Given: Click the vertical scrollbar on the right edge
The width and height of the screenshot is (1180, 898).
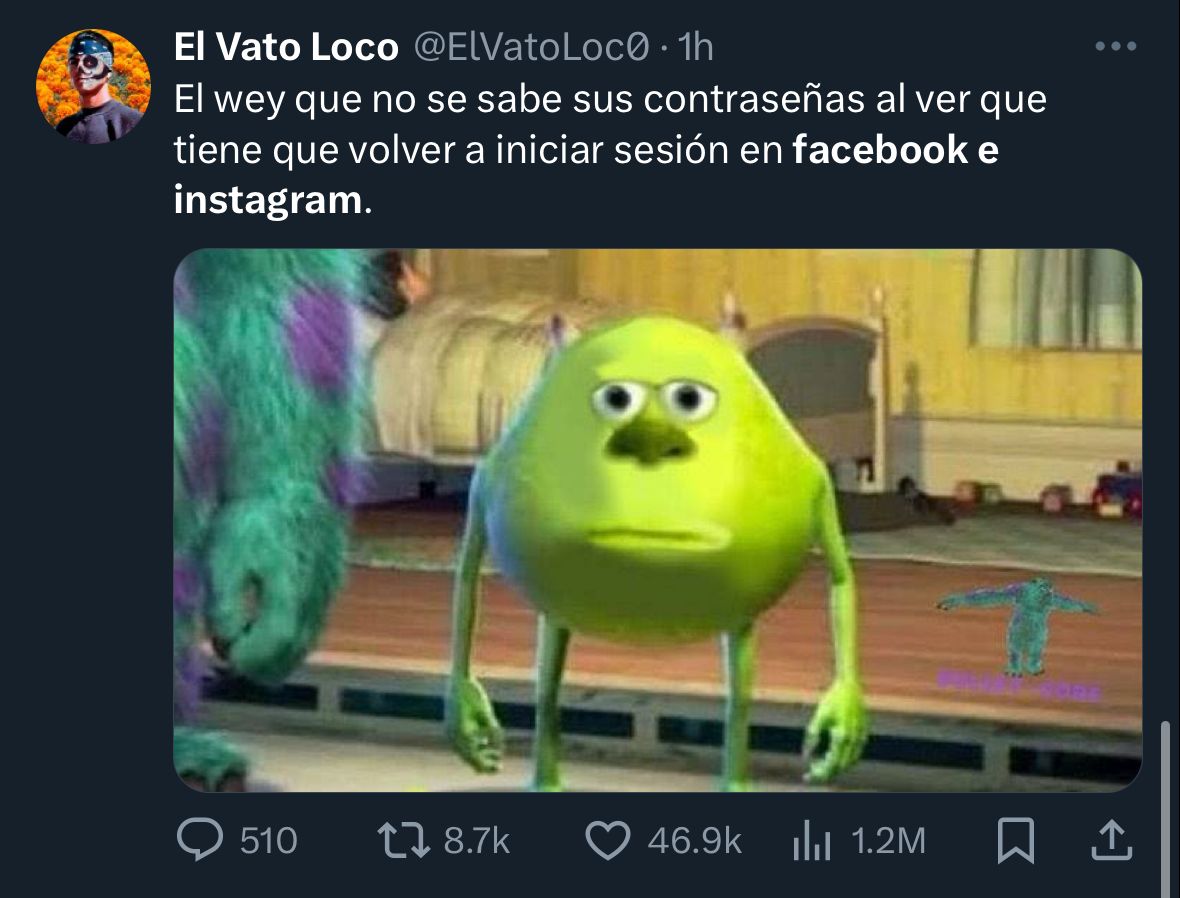Looking at the screenshot, I should (x=1165, y=809).
